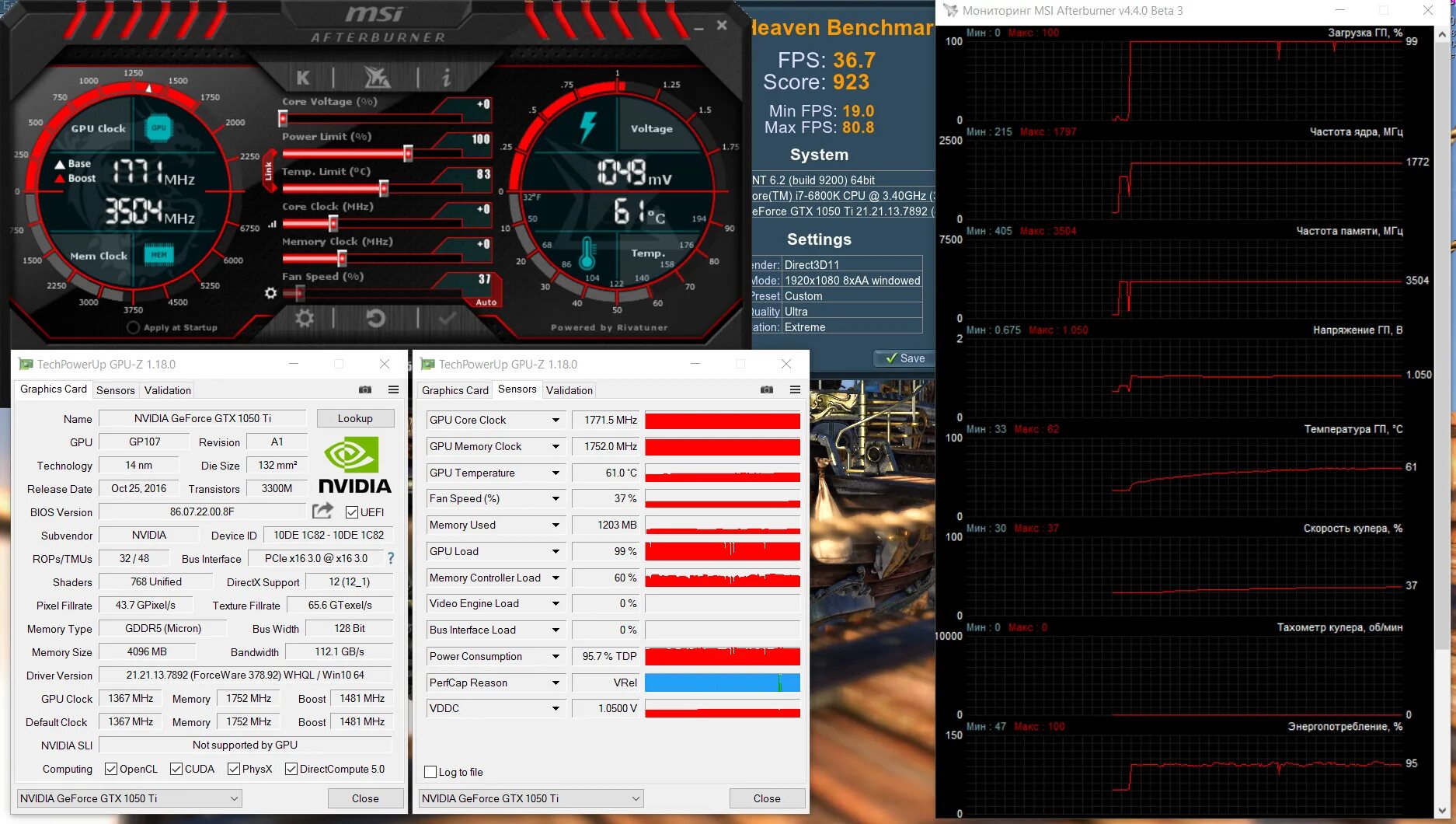Viewport: 1456px width, 824px height.
Task: Click the Bus Interface question mark help
Action: click(x=391, y=558)
